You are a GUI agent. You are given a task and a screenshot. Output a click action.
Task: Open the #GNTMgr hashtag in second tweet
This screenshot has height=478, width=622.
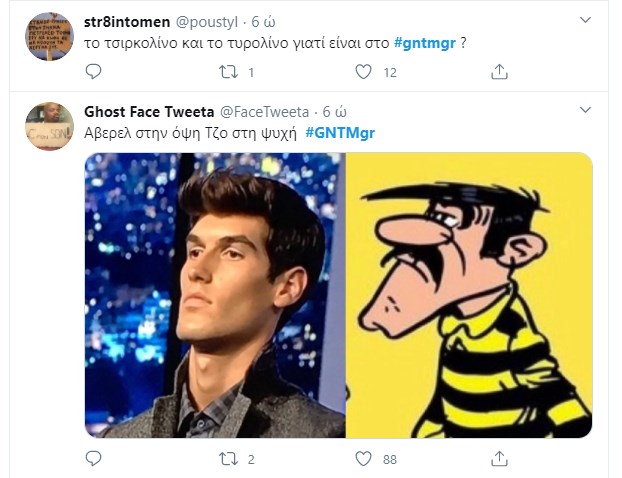340,133
